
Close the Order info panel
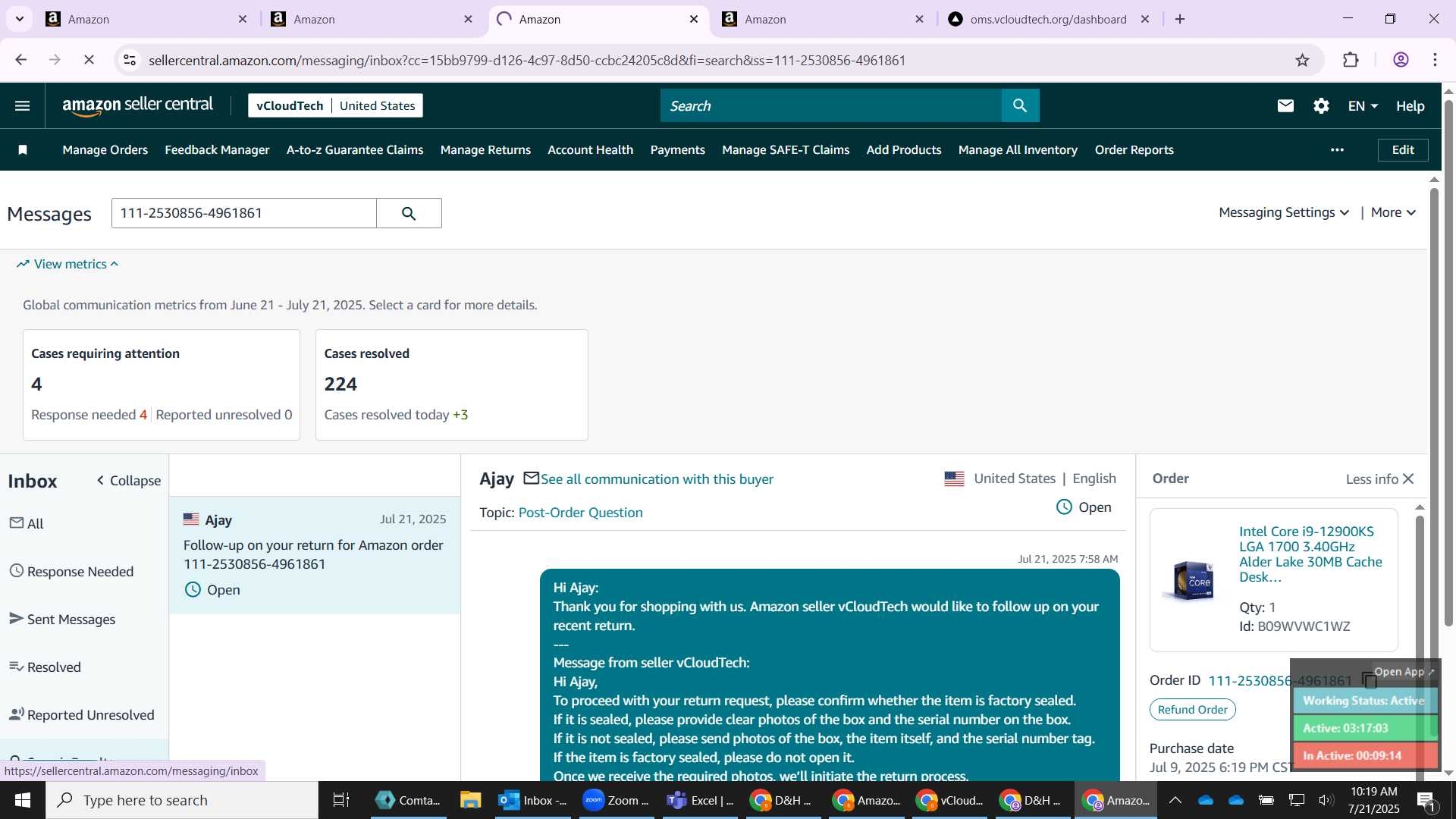pos(1408,479)
